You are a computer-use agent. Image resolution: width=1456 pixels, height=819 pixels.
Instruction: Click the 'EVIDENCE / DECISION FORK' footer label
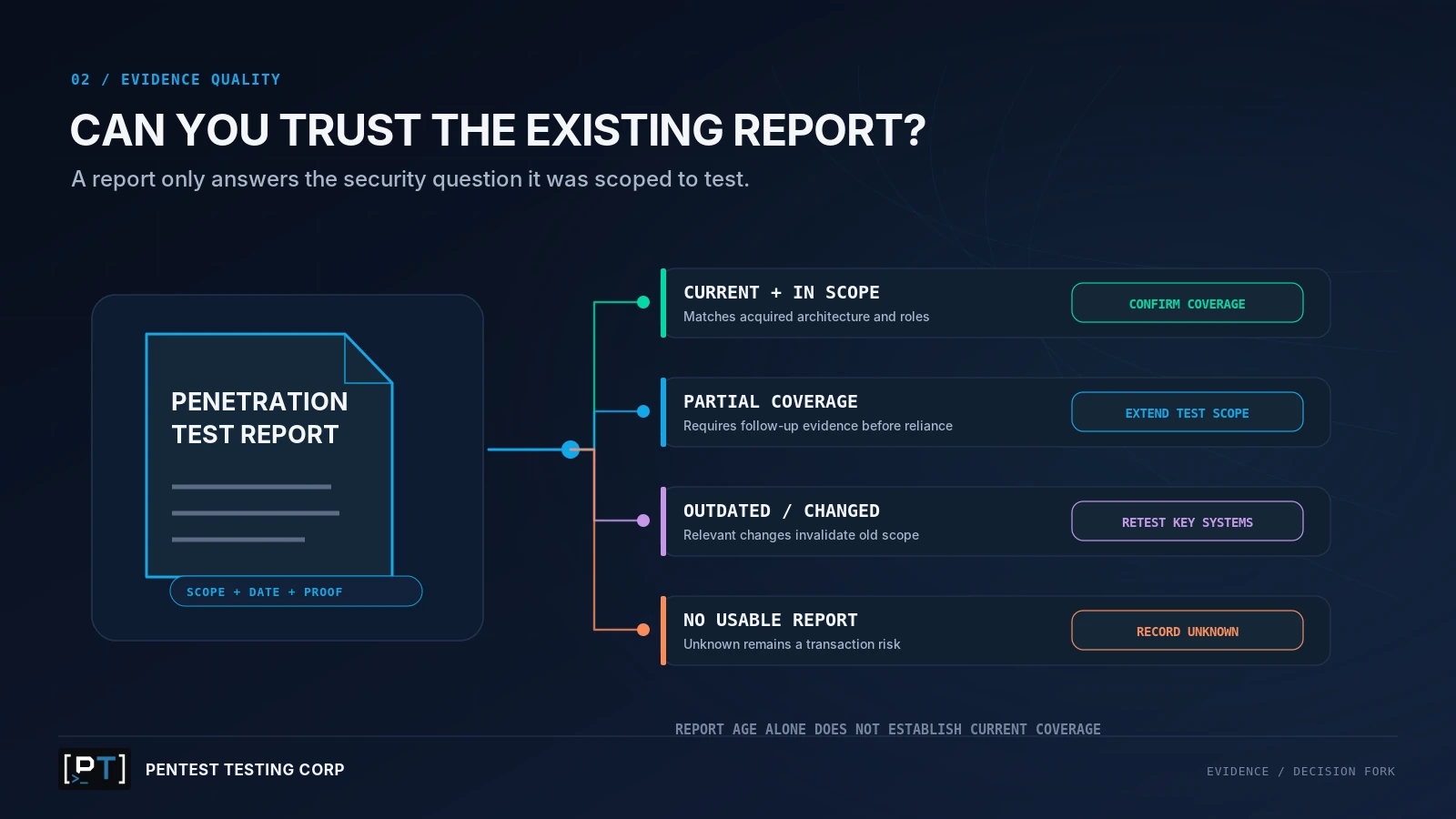tap(1300, 772)
